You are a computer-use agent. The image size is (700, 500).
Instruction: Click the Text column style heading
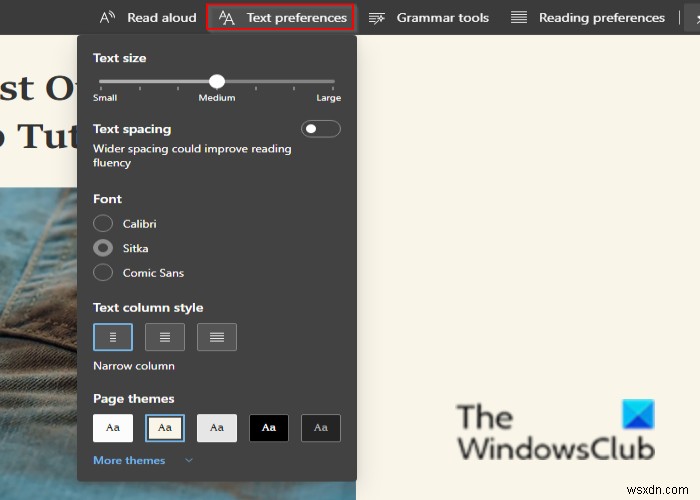tap(148, 308)
